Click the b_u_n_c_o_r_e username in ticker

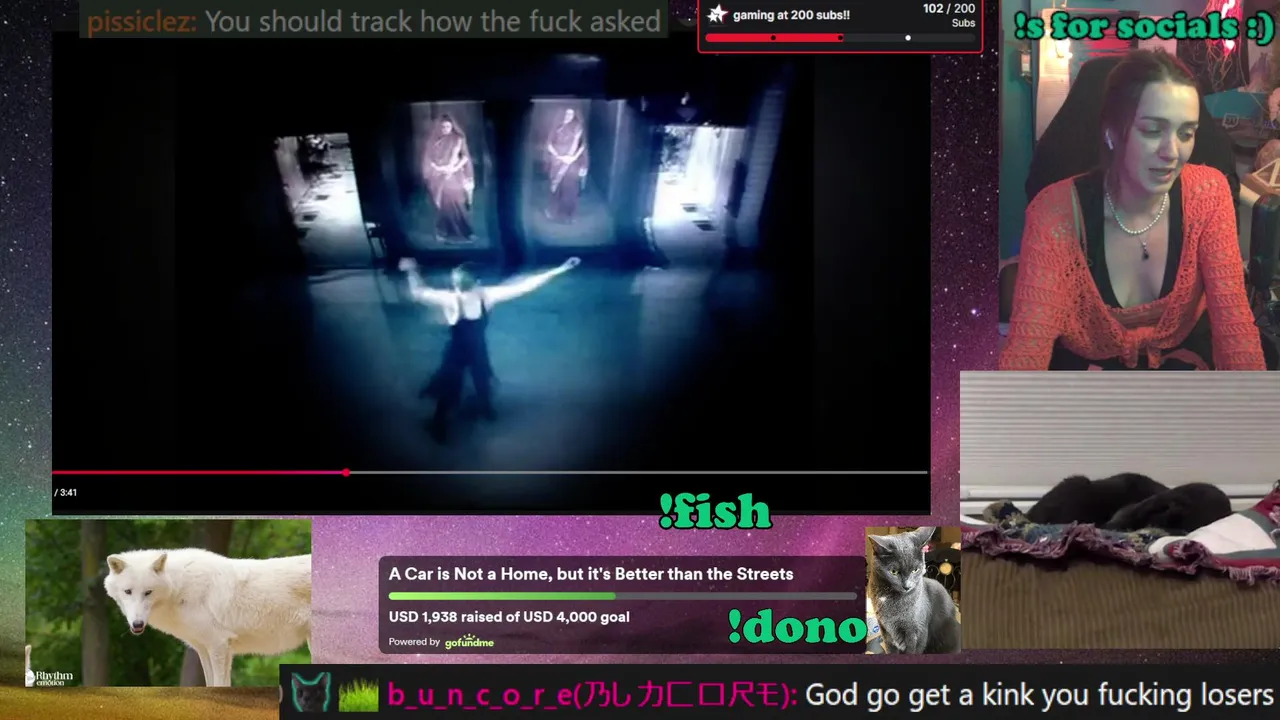[x=592, y=695]
